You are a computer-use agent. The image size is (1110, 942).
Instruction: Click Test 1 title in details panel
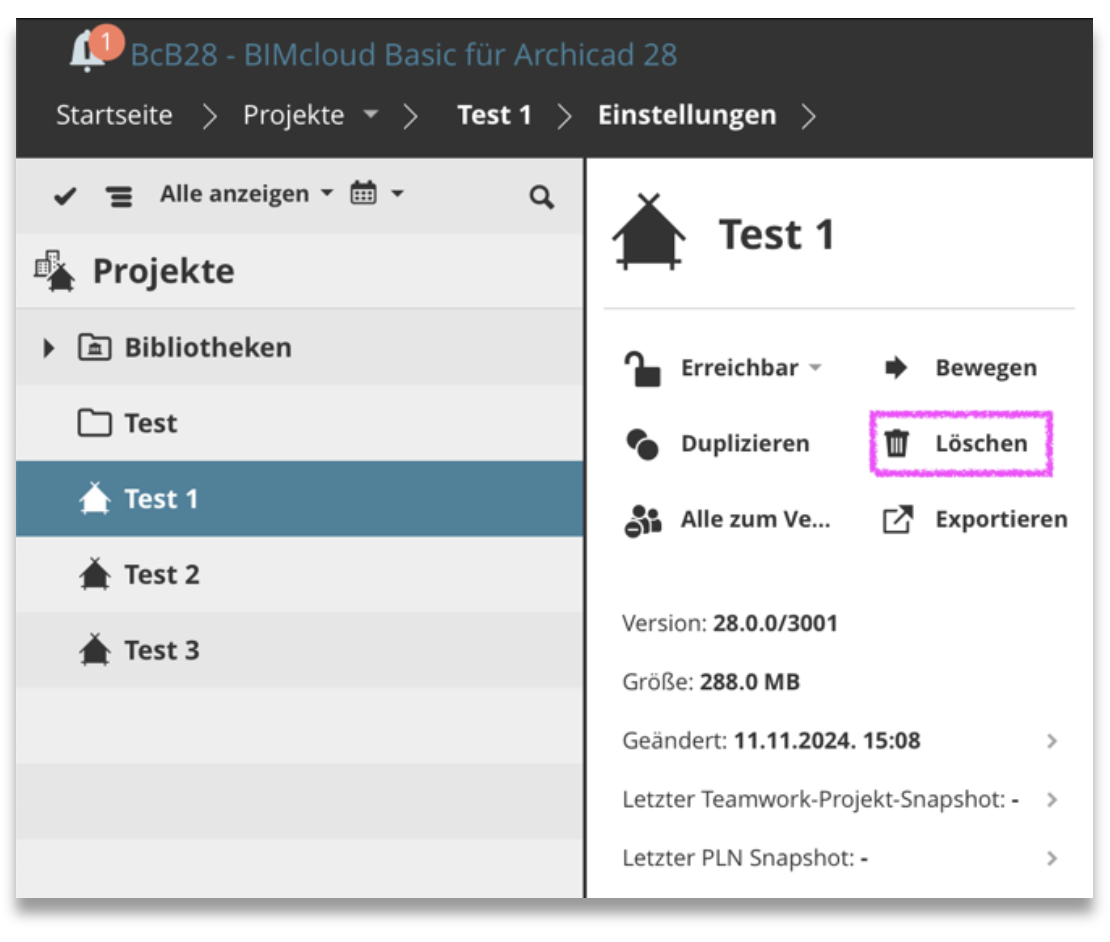777,234
